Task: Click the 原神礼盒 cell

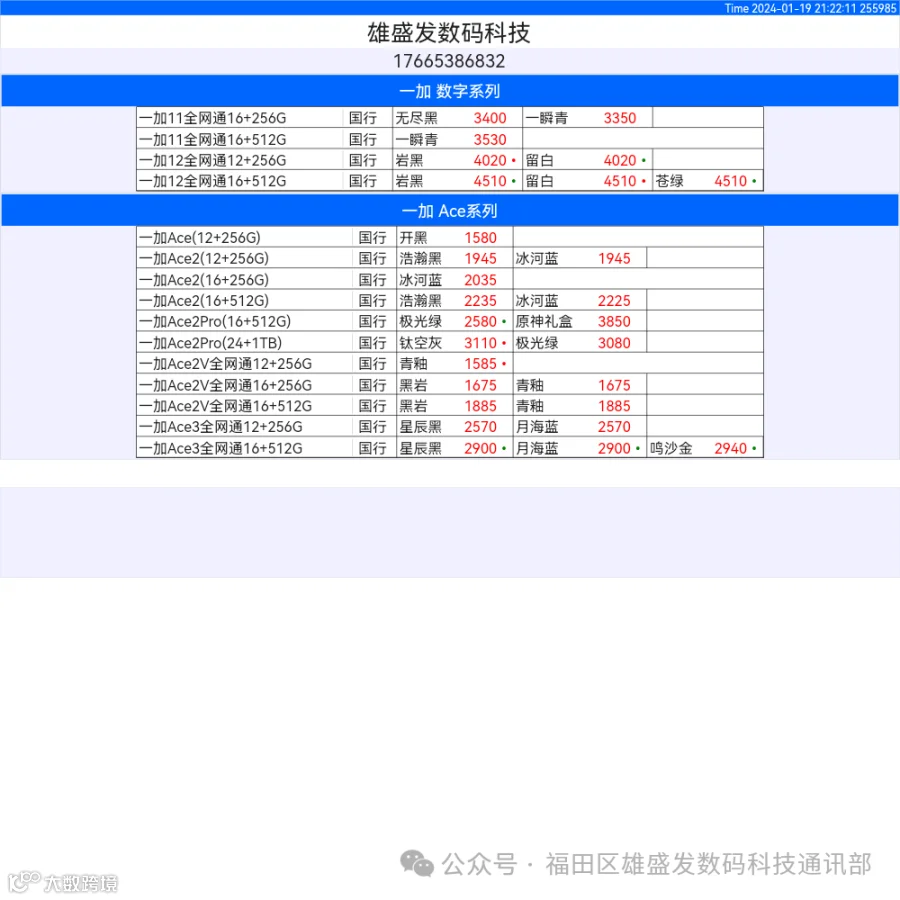Action: coord(544,321)
